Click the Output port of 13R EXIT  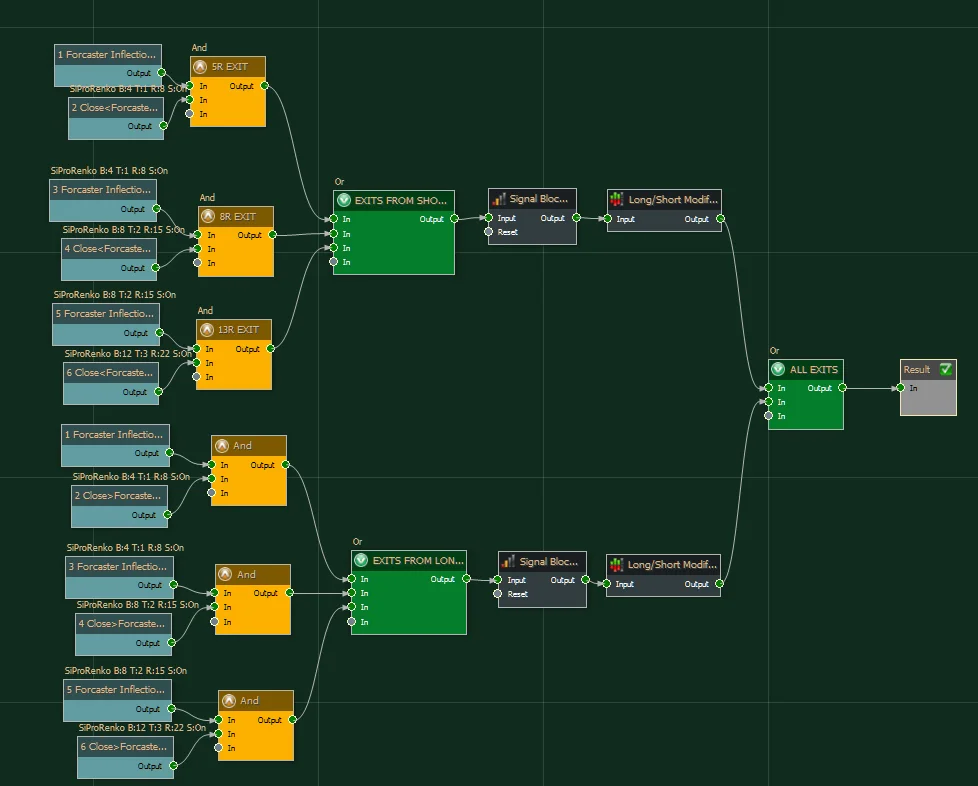[271, 349]
